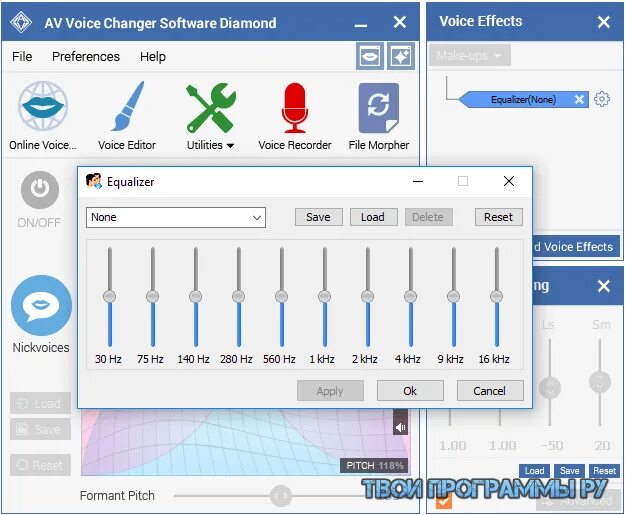
Task: Expand the Utilities dropdown arrow
Action: (x=230, y=145)
